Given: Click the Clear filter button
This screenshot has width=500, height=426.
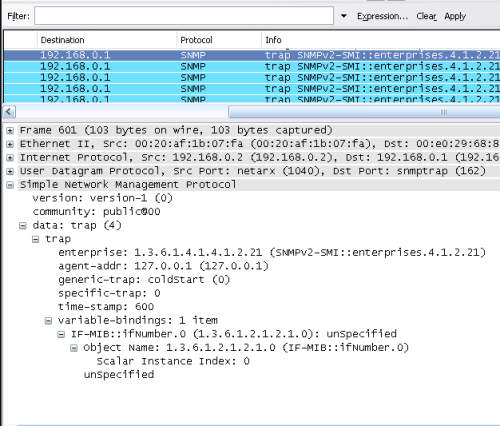Looking at the screenshot, I should click(426, 16).
